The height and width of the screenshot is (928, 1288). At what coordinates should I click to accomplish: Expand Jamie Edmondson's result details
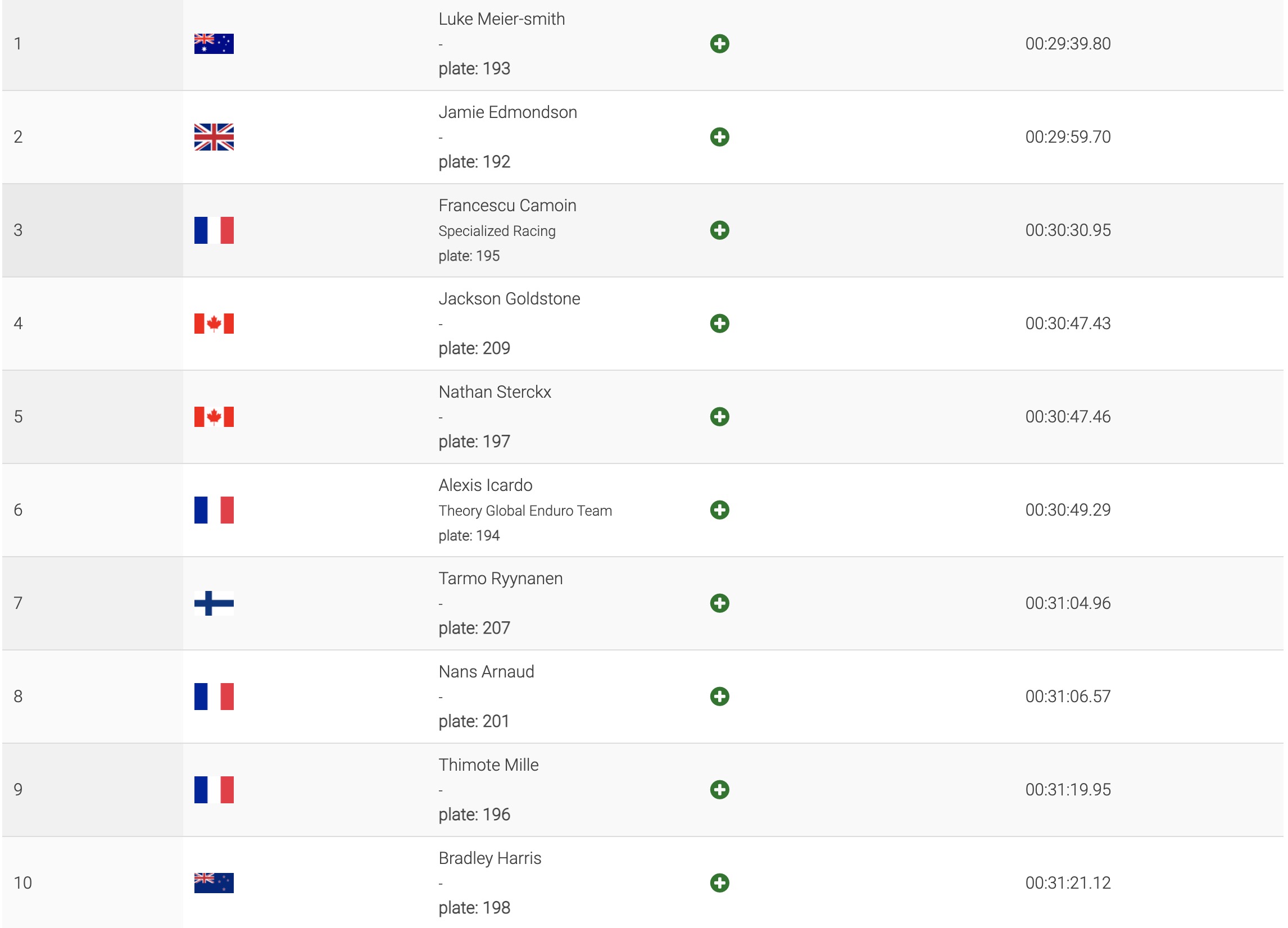719,137
